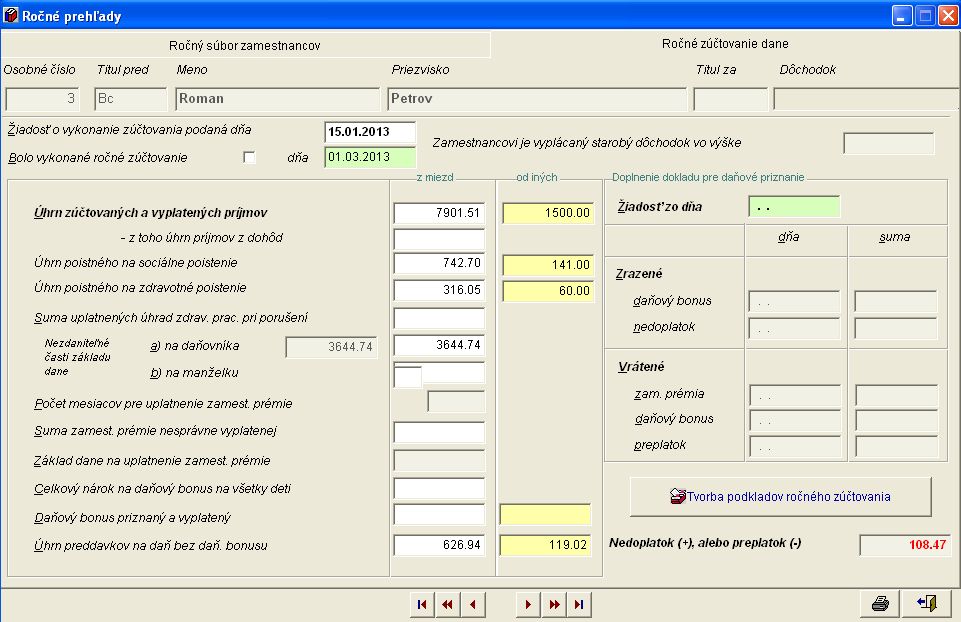The width and height of the screenshot is (961, 622).
Task: Go to the next record
Action: pos(528,604)
